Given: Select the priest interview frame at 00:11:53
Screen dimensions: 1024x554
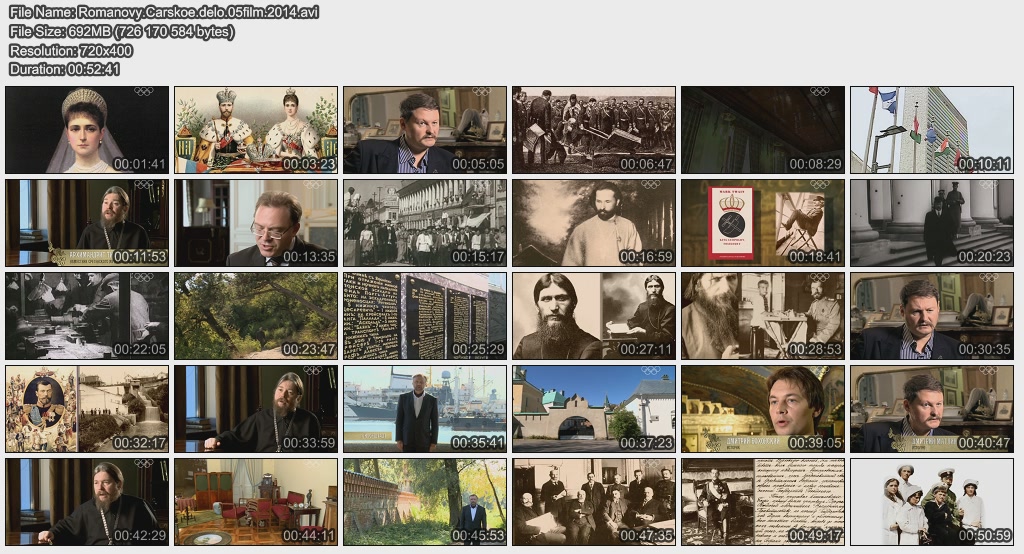Looking at the screenshot, I should (87, 223).
